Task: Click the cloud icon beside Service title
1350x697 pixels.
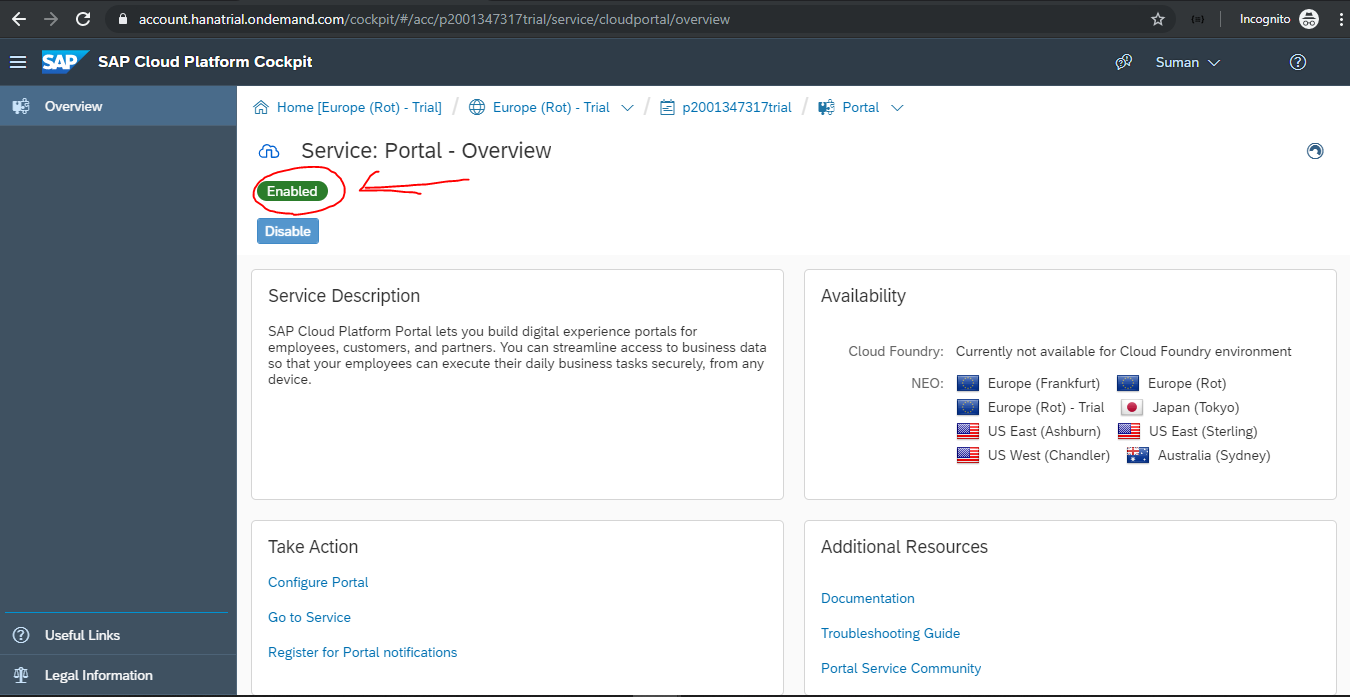Action: (x=269, y=151)
